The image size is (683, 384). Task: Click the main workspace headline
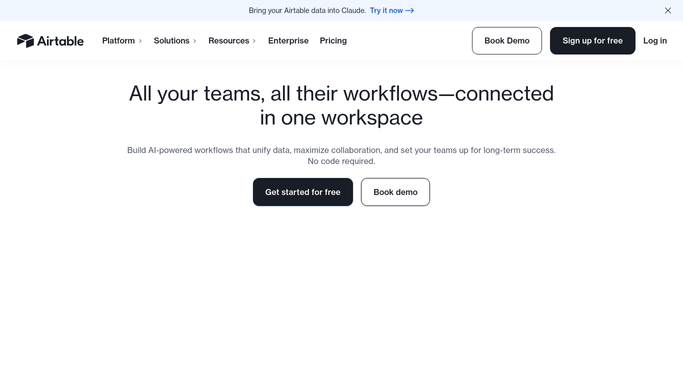click(342, 105)
